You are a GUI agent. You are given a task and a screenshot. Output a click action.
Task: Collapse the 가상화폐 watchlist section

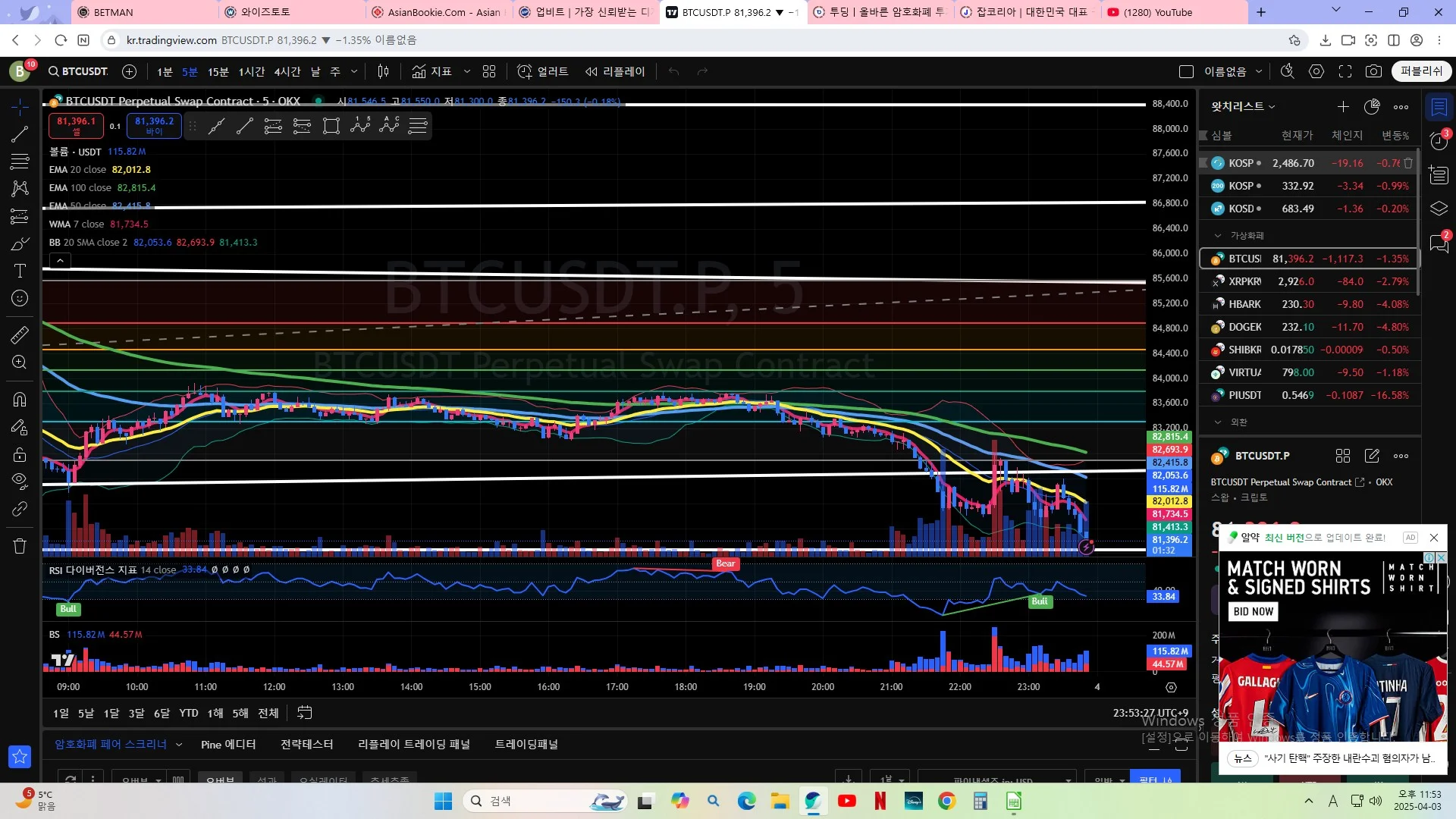1218,236
